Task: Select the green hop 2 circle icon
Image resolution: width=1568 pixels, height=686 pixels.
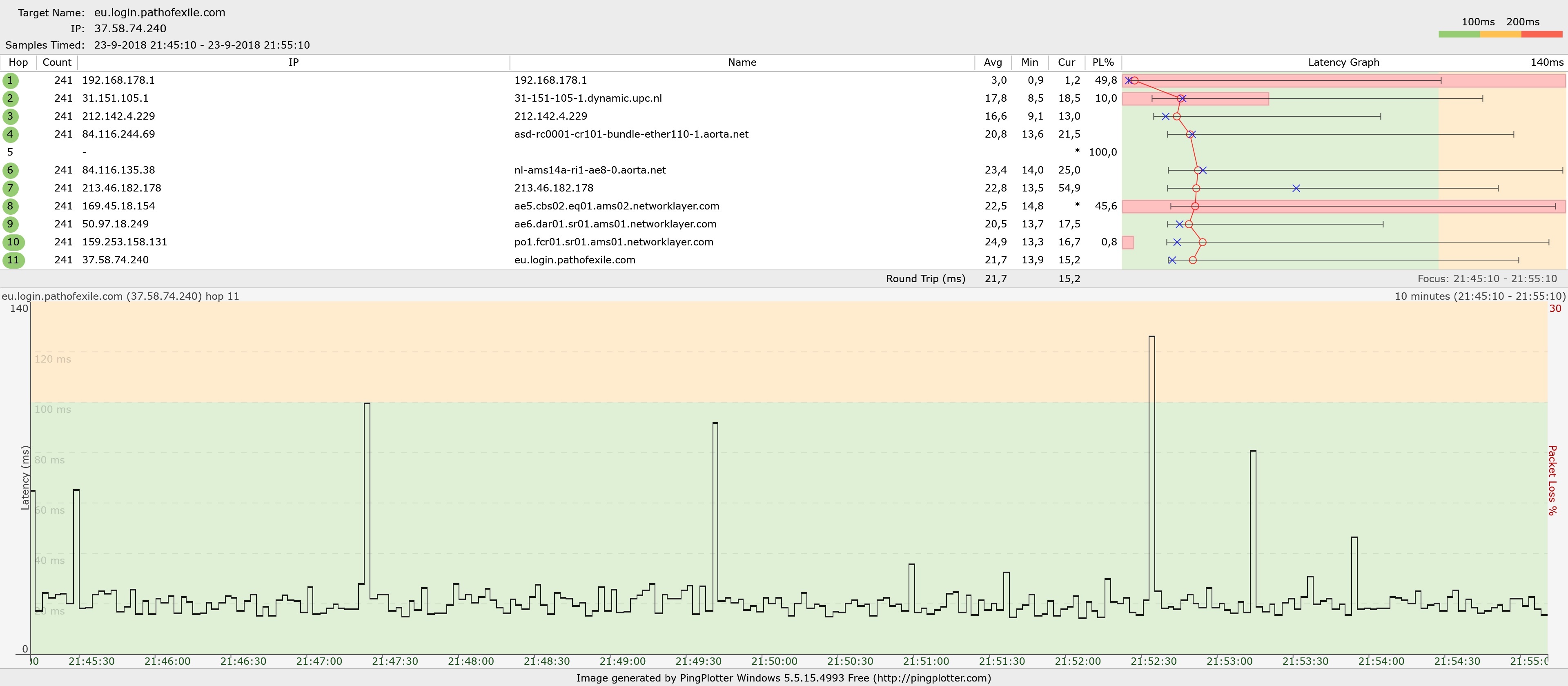Action: point(10,98)
